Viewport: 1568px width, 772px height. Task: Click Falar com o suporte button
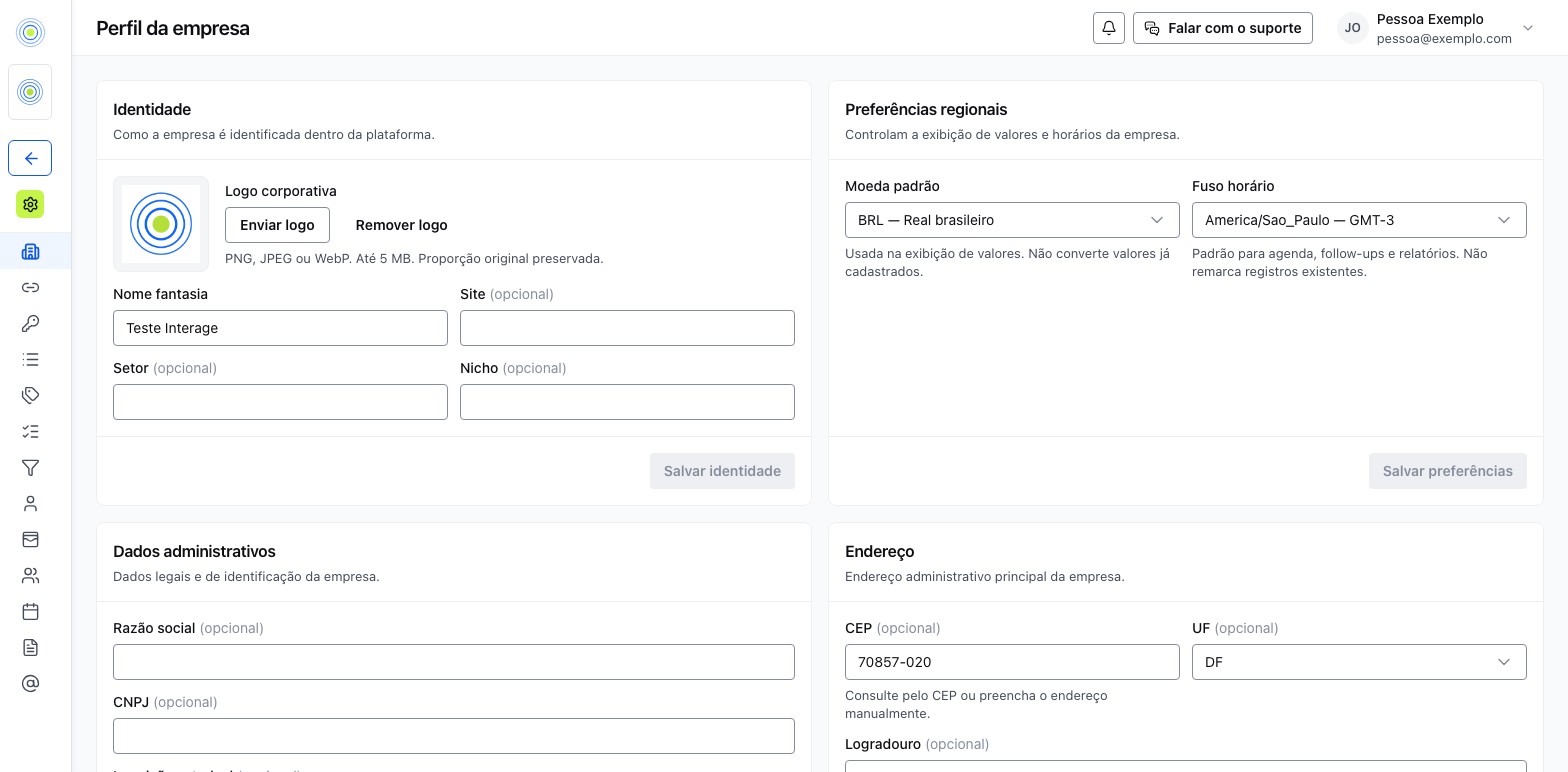(1223, 28)
